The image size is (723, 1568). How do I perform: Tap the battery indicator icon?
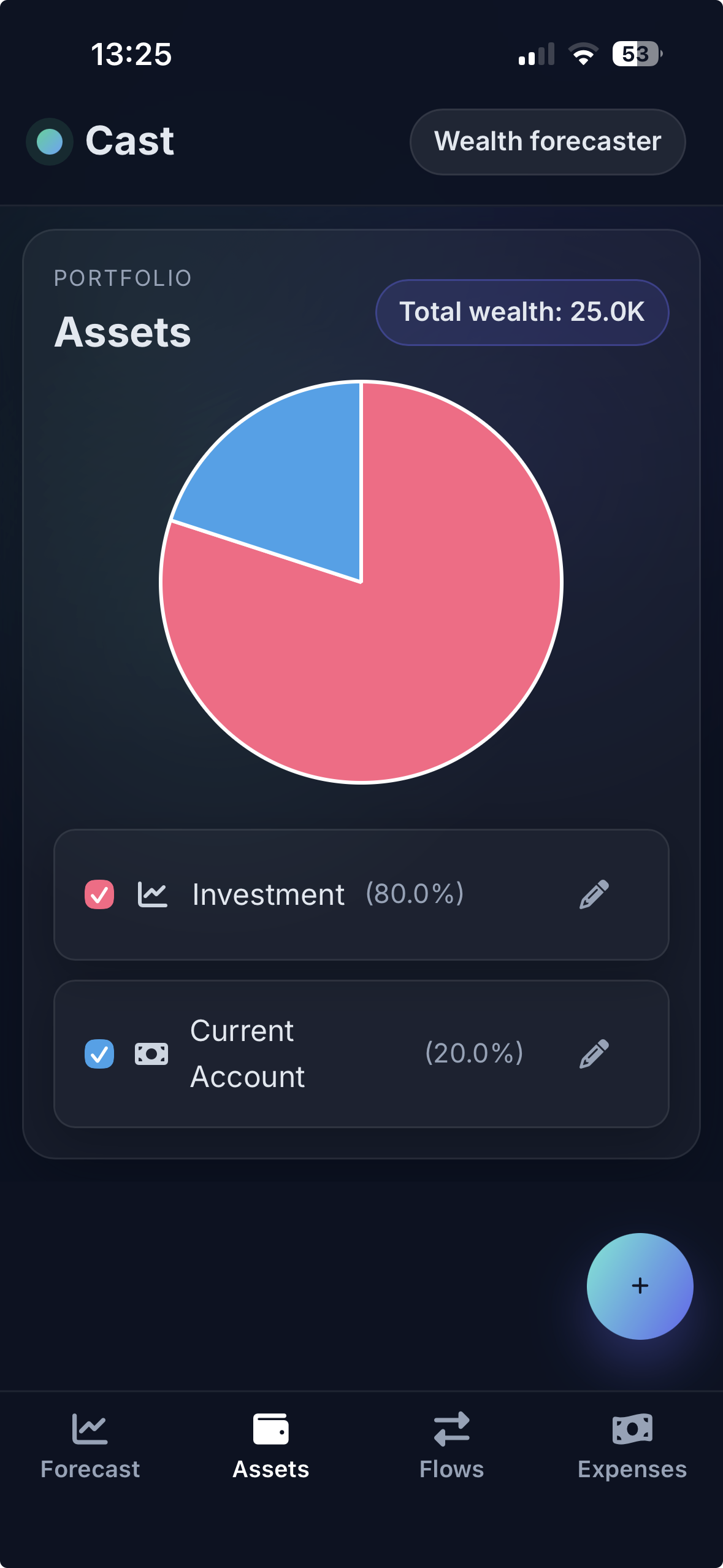pos(637,54)
